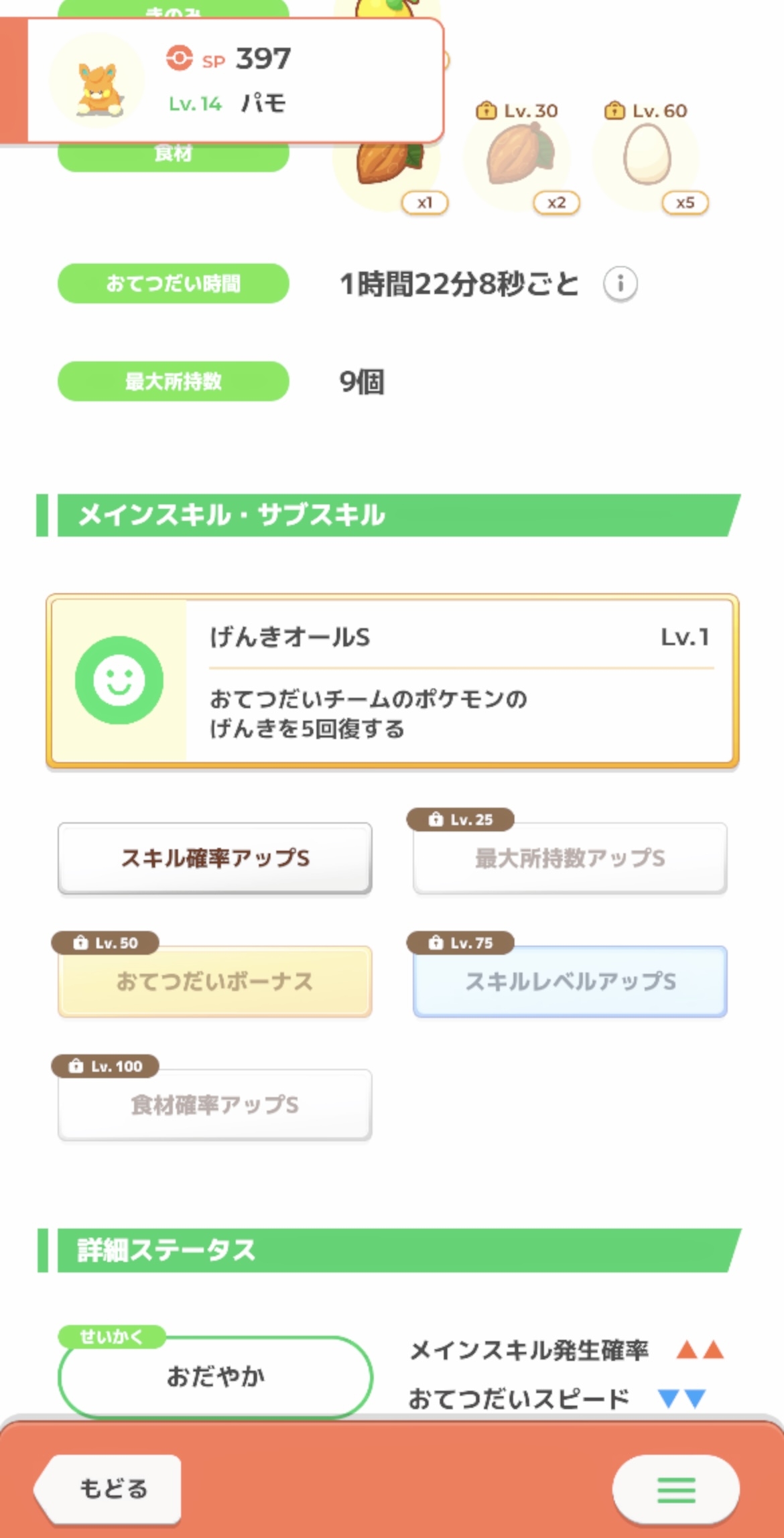Tap the locked 最大所持数アップS sub skill
Image resolution: width=784 pixels, height=1538 pixels.
coord(570,858)
